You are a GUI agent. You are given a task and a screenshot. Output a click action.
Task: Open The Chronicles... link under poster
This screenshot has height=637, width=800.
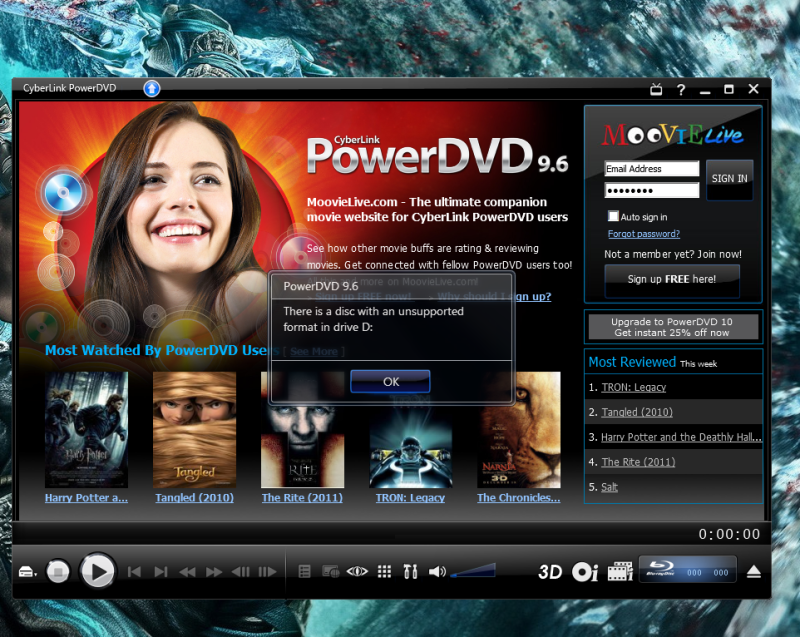click(x=518, y=498)
